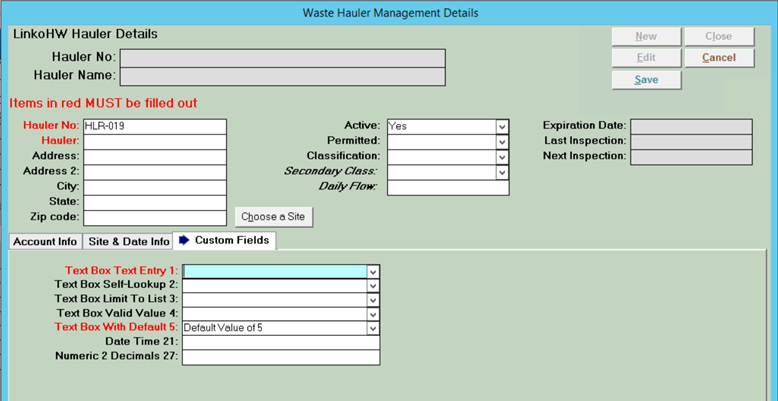Open Text Box With Default 5 dropdown
The image size is (778, 401).
[373, 328]
